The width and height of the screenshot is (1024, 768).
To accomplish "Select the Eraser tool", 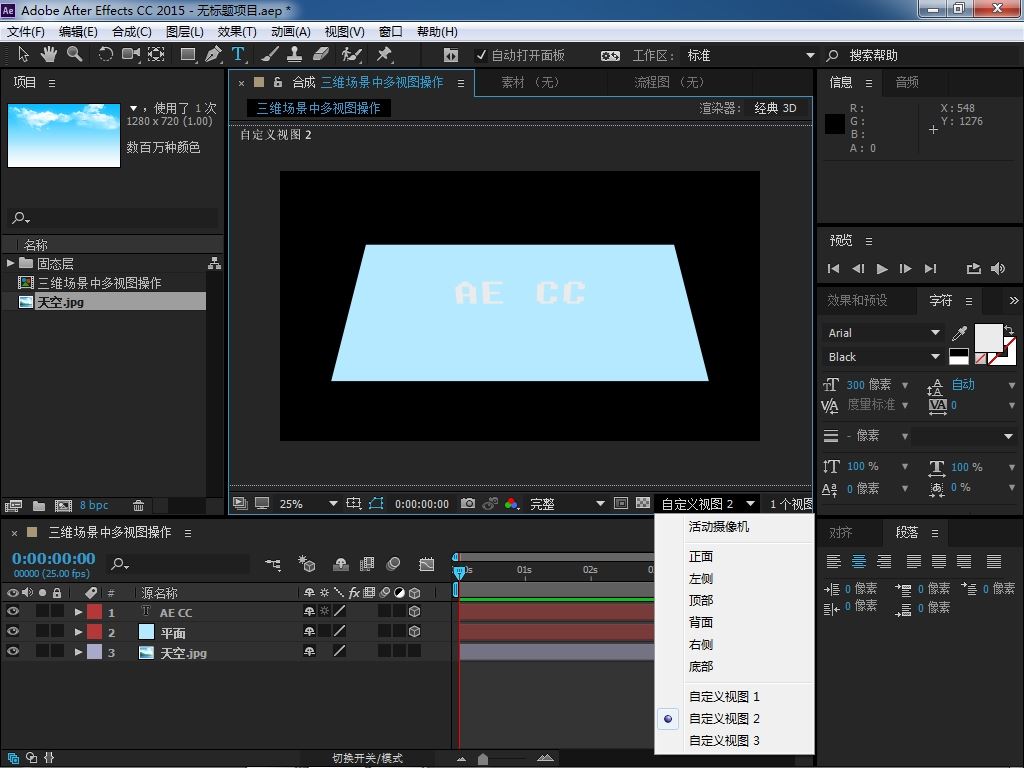I will click(321, 55).
